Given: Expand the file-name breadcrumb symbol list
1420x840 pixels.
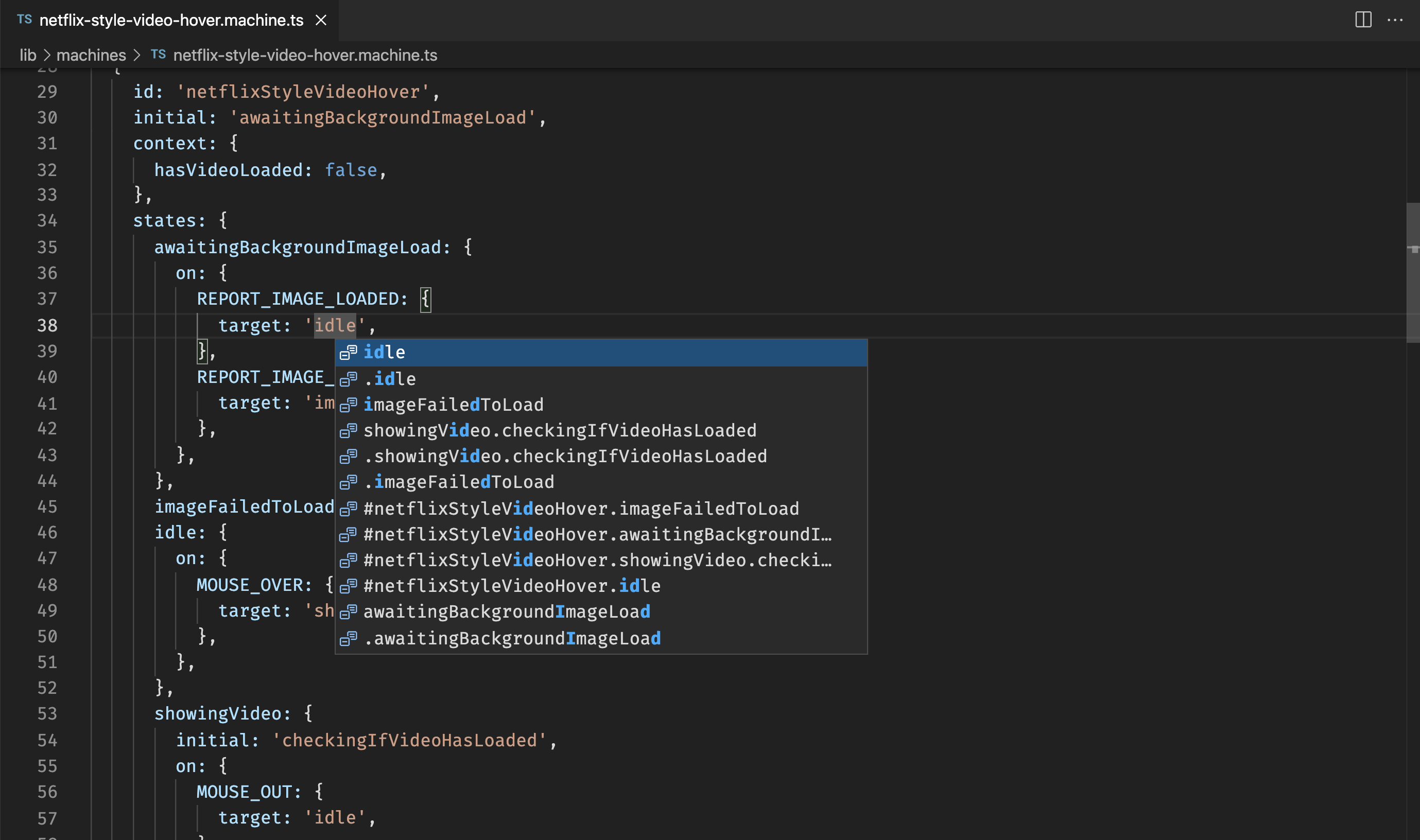Looking at the screenshot, I should pos(305,55).
